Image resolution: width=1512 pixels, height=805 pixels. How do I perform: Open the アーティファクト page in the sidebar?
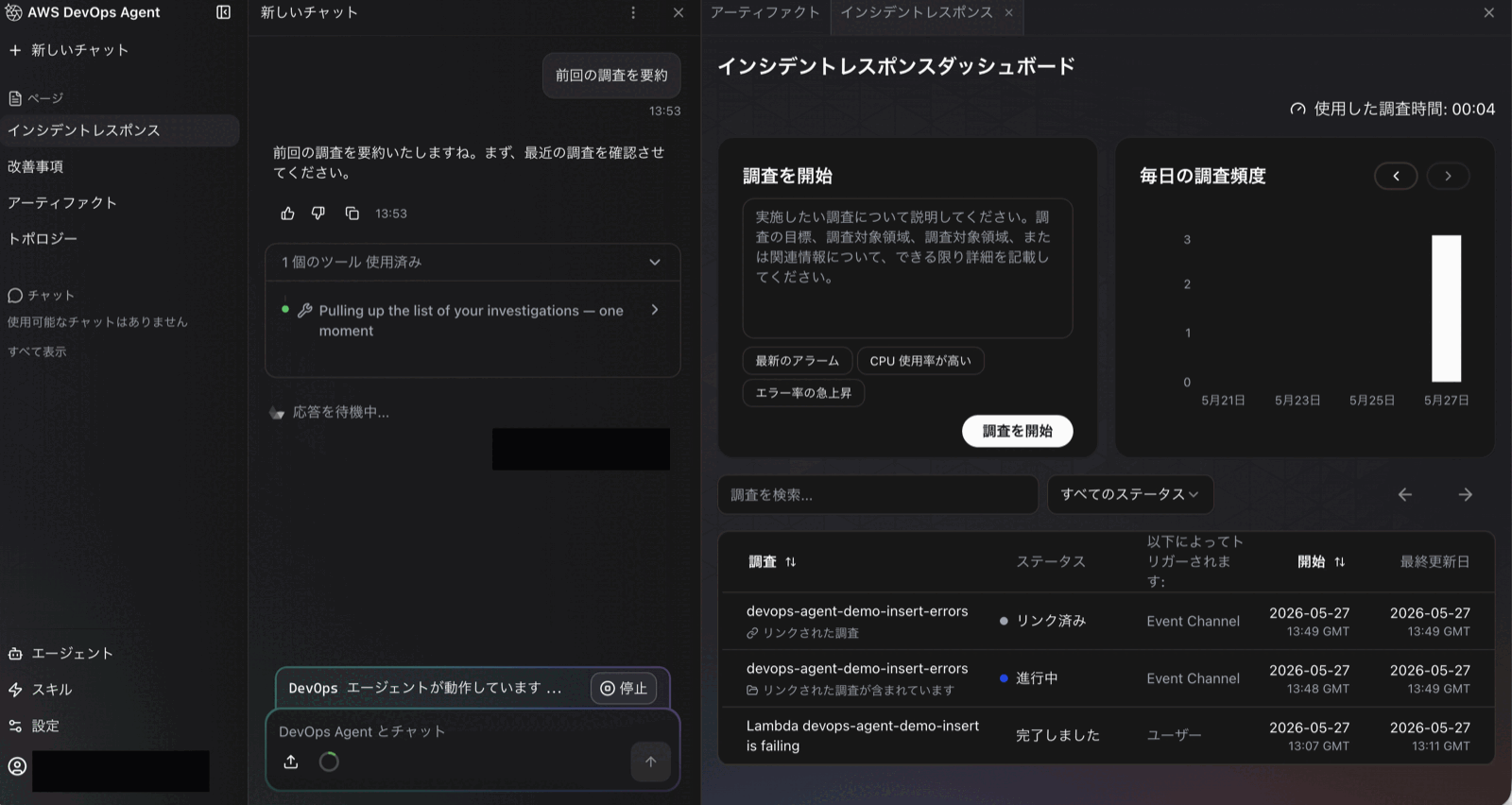[x=62, y=202]
